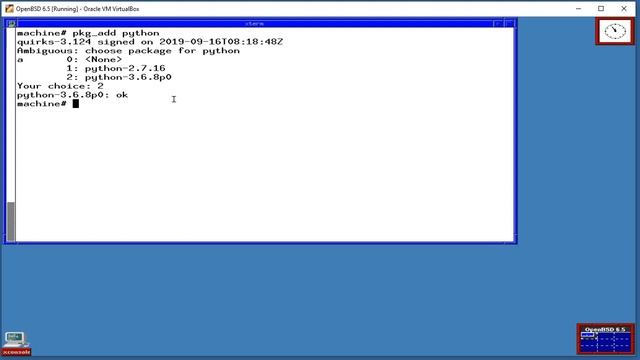
Task: Select the OpenBSD 6.5 virtual desktop pager
Action: click(x=605, y=339)
